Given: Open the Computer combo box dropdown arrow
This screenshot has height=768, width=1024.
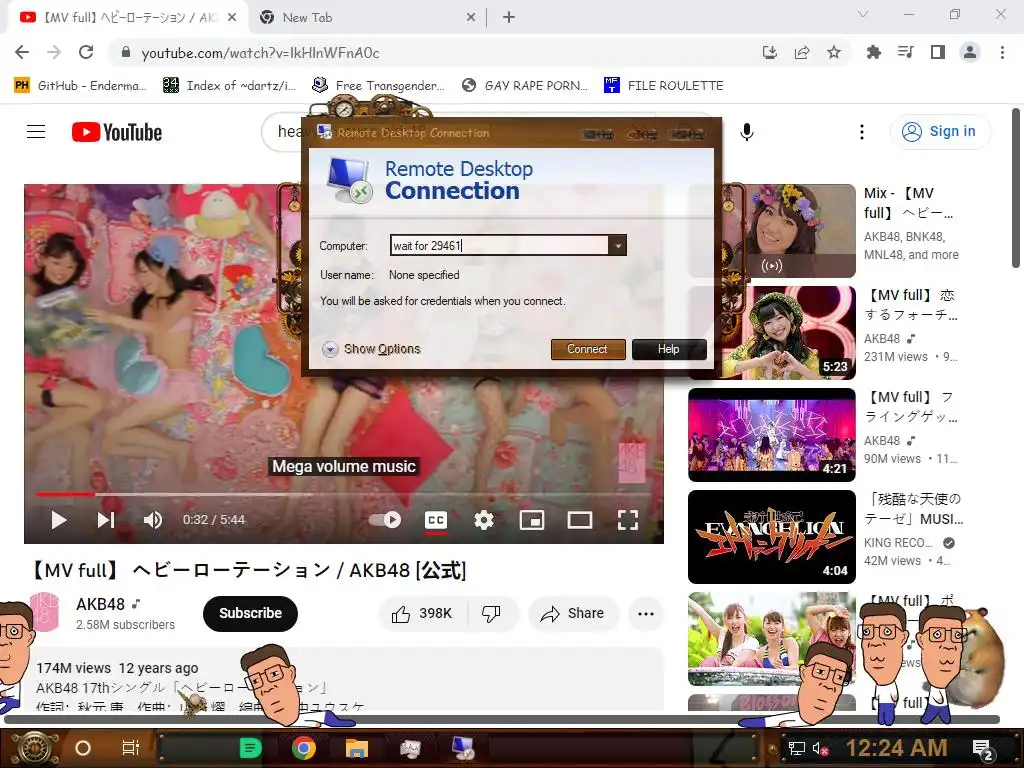Looking at the screenshot, I should pyautogui.click(x=617, y=246).
